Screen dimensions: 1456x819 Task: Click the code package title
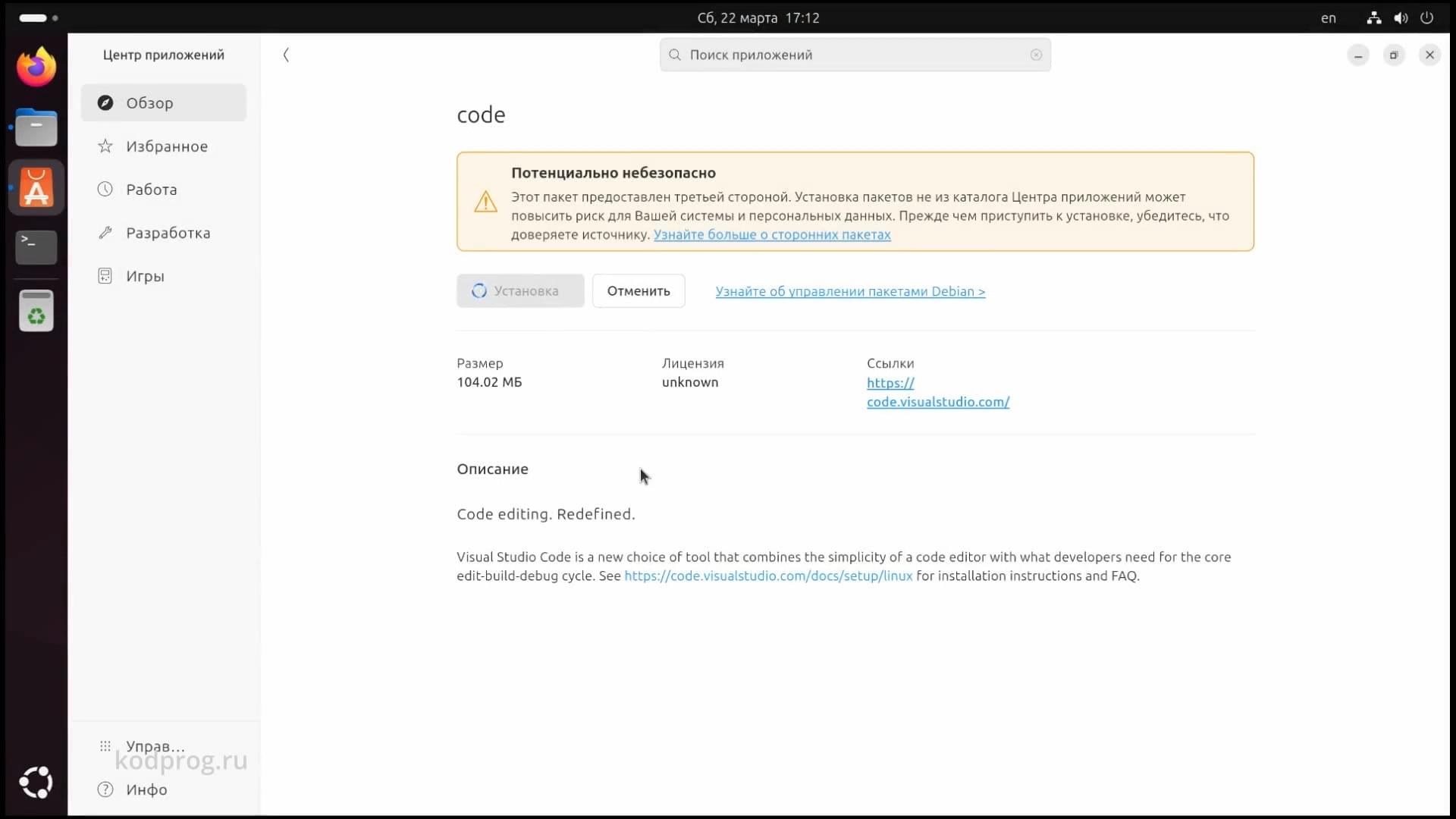point(481,115)
